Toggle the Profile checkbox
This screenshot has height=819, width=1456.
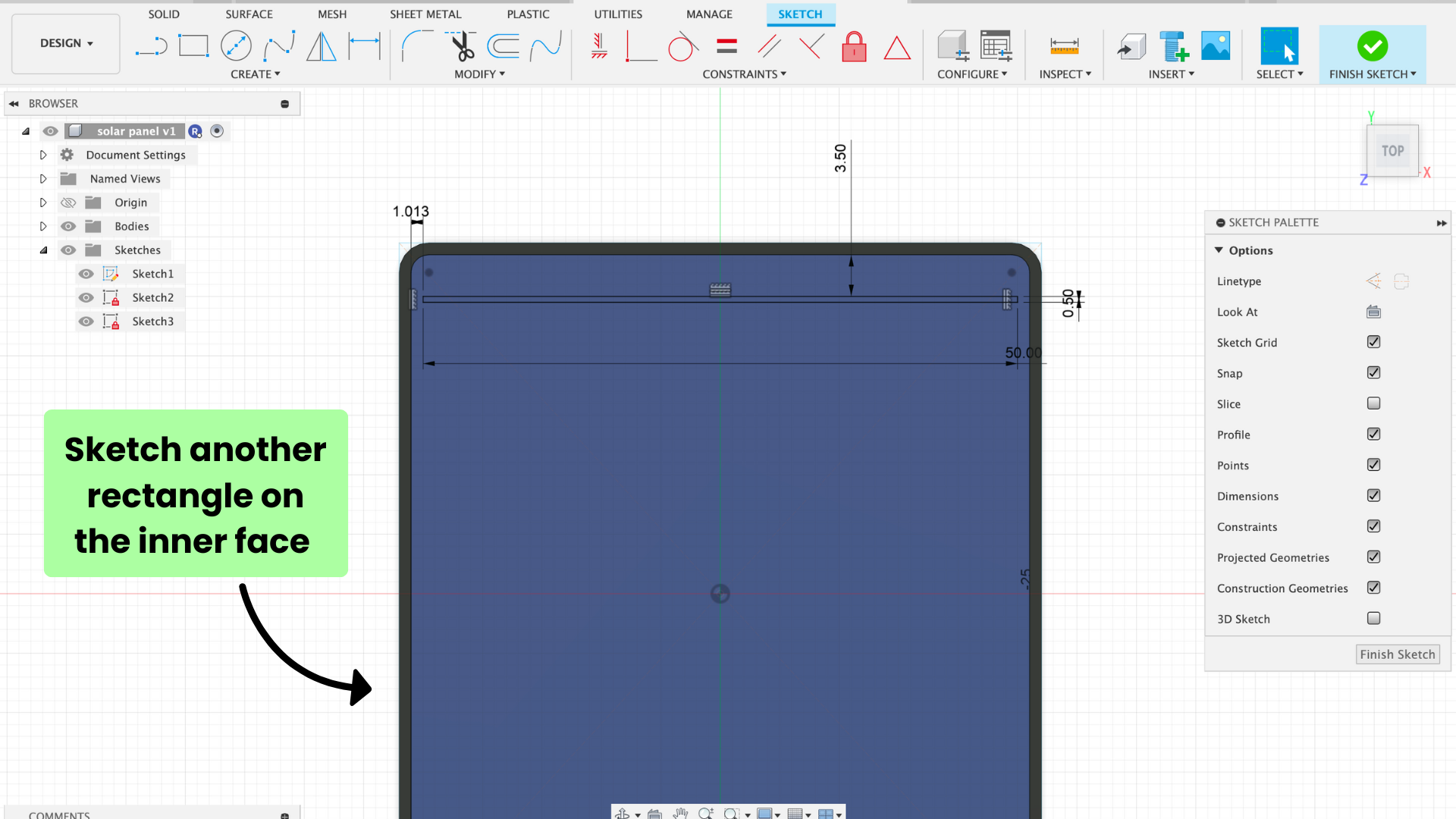(1373, 435)
